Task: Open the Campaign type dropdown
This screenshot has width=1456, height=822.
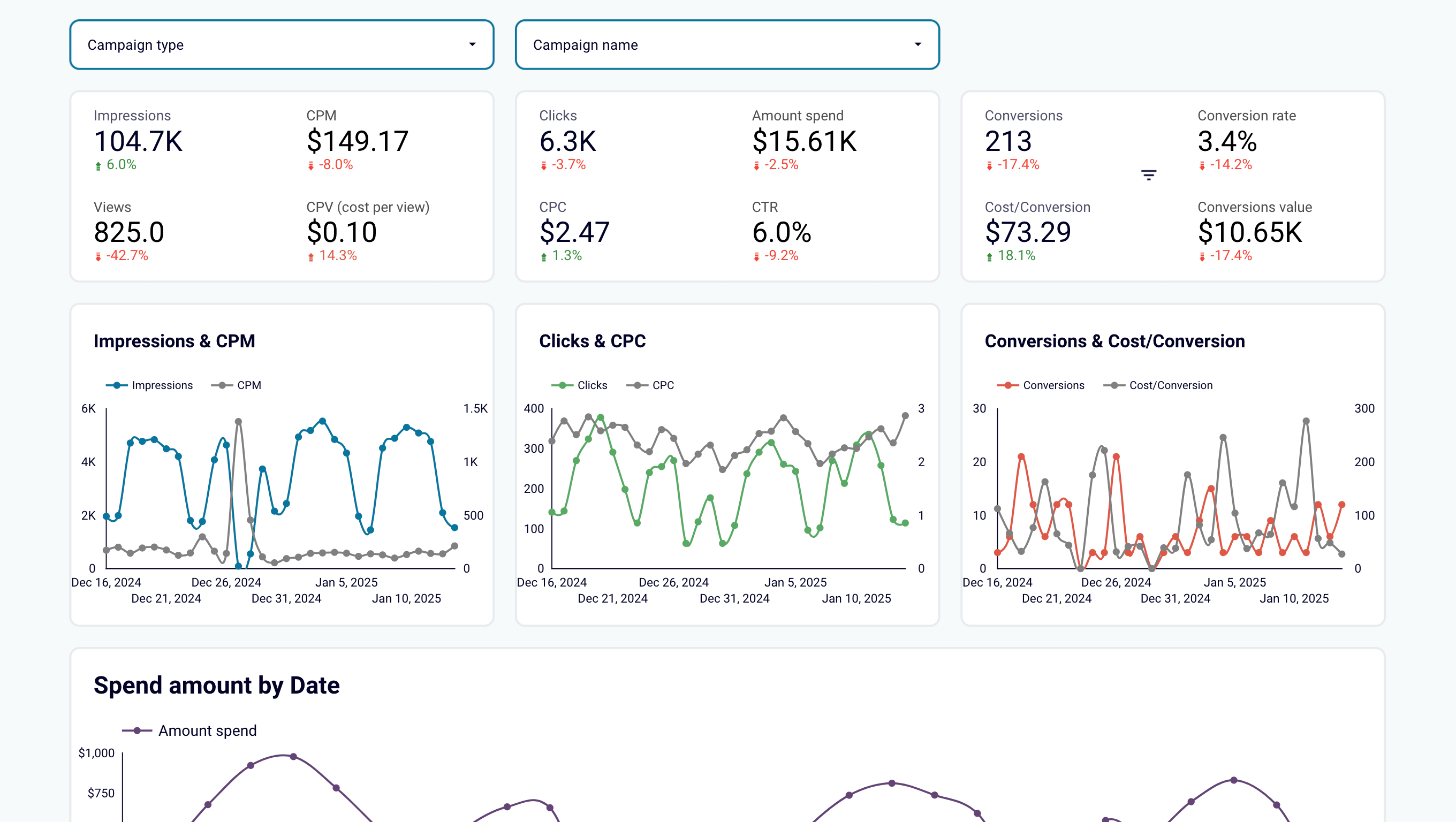Action: click(x=282, y=44)
